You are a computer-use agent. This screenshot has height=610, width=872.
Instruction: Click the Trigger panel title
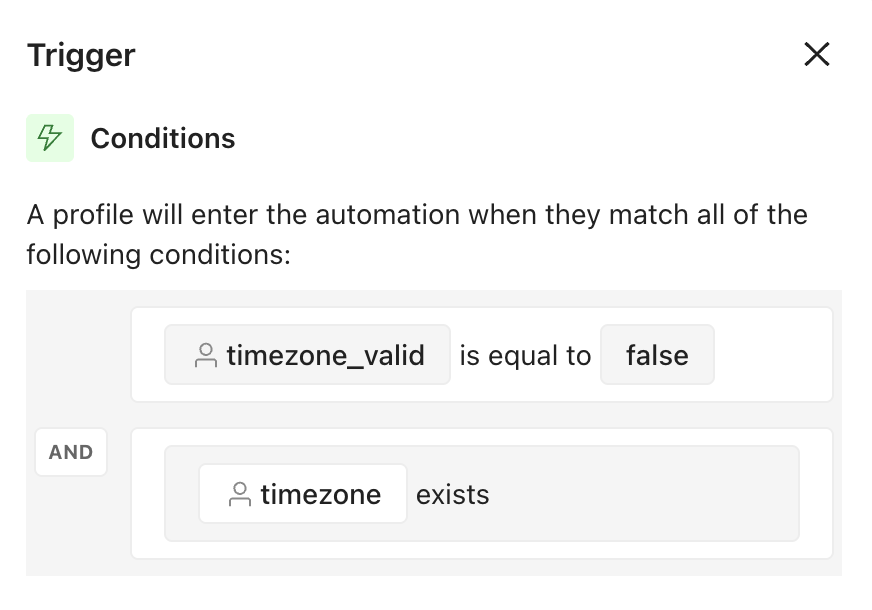[x=81, y=55]
